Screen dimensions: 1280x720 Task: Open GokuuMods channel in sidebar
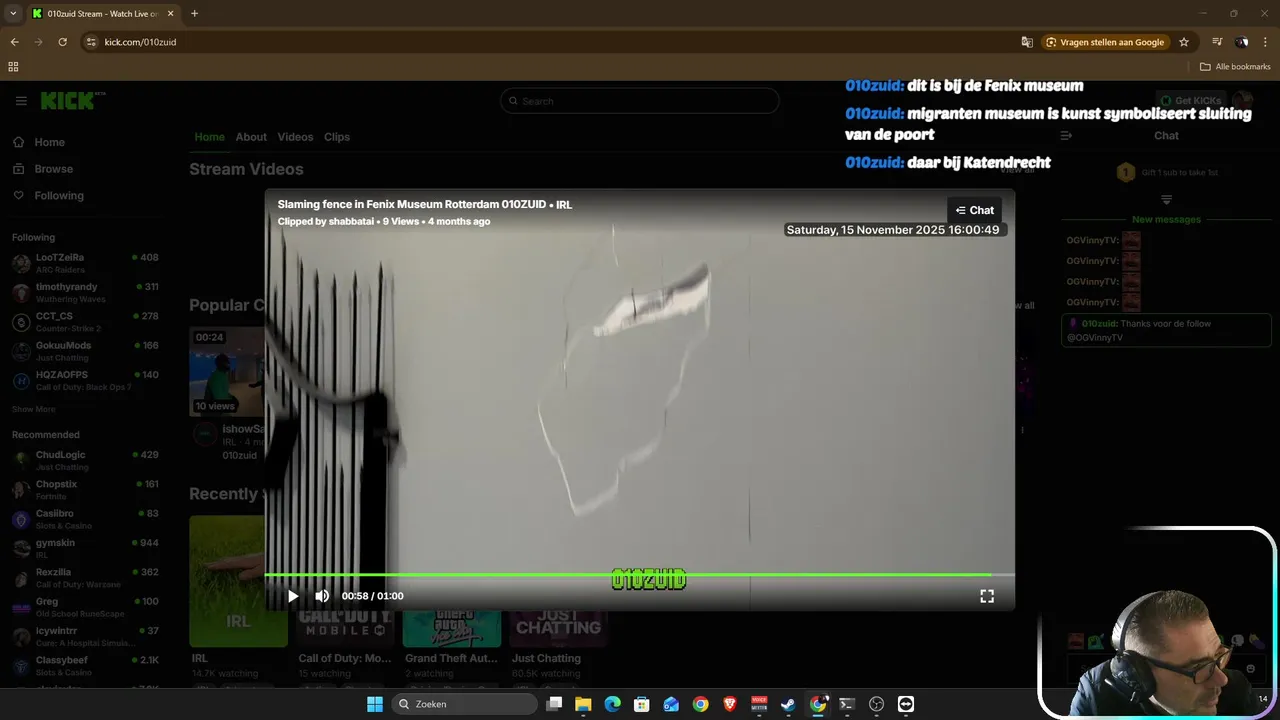click(85, 351)
